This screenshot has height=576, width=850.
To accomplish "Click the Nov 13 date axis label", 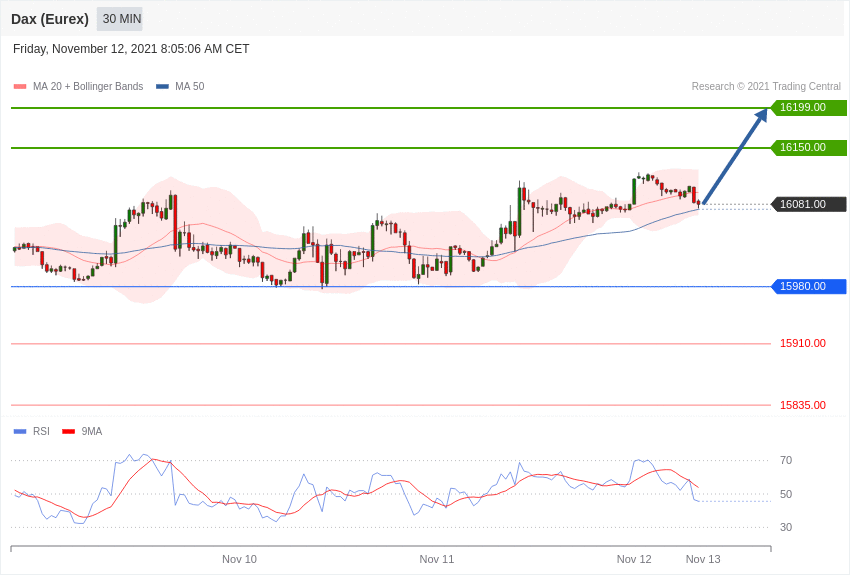I will click(703, 559).
